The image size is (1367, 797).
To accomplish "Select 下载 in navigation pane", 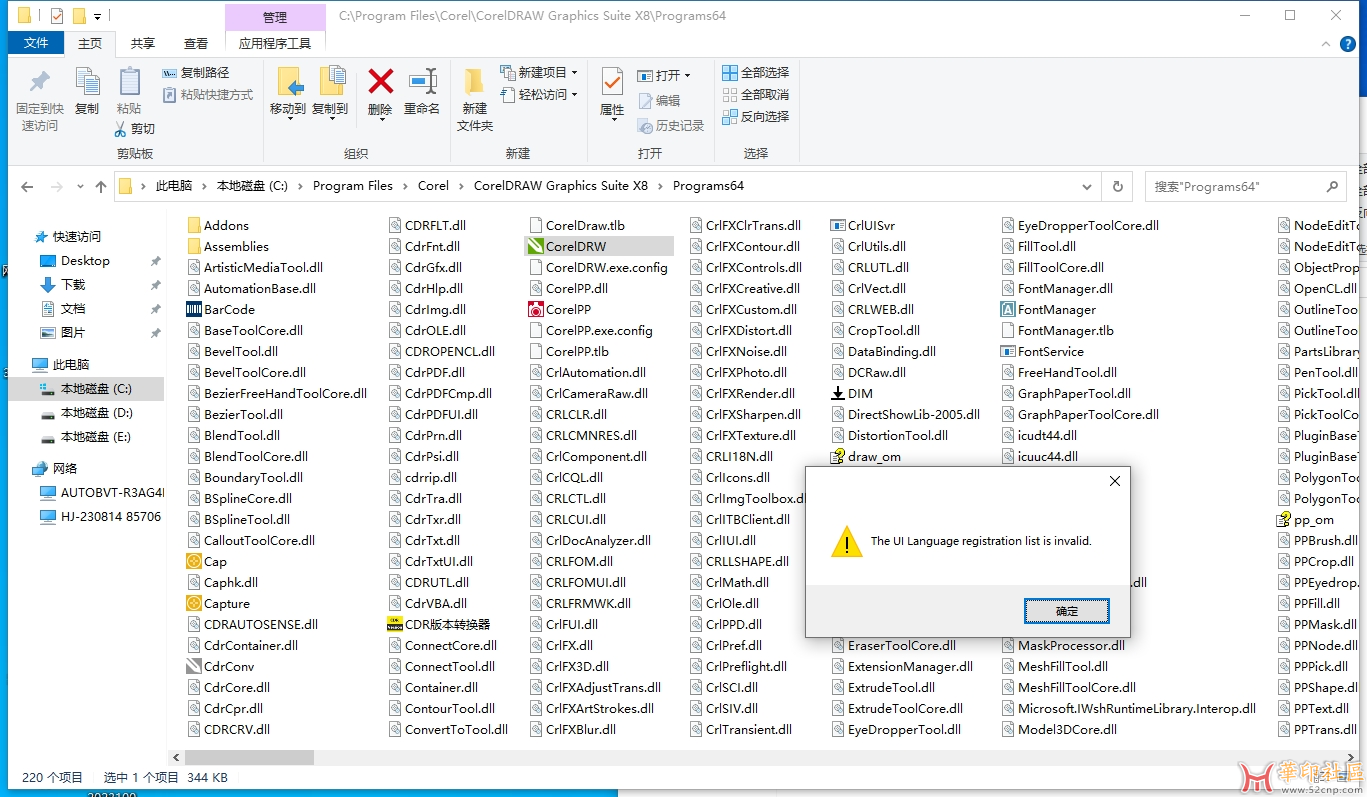I will [73, 285].
